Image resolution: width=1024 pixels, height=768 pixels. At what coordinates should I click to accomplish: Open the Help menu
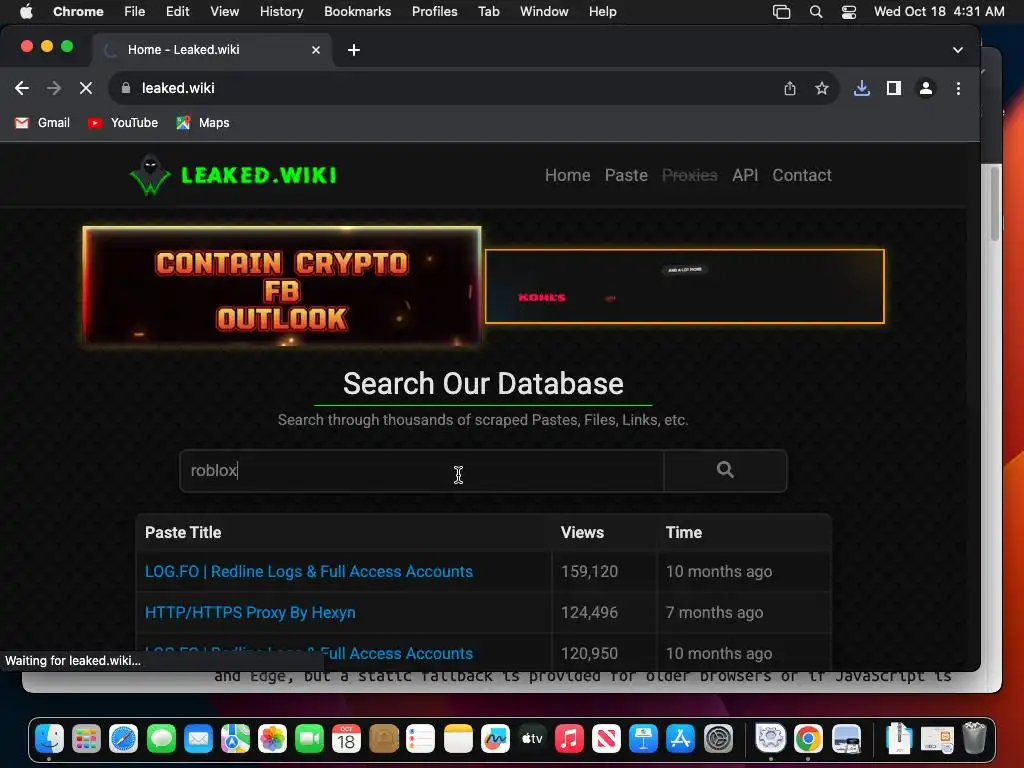pyautogui.click(x=602, y=11)
